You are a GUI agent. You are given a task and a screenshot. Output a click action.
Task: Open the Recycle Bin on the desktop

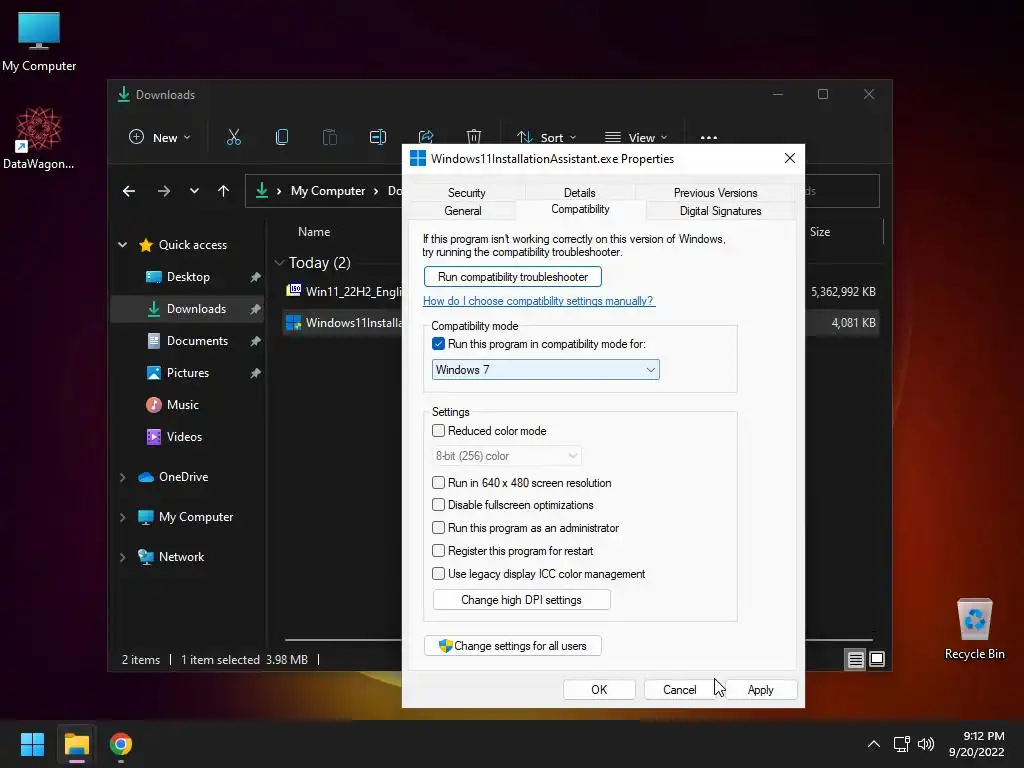pyautogui.click(x=974, y=629)
